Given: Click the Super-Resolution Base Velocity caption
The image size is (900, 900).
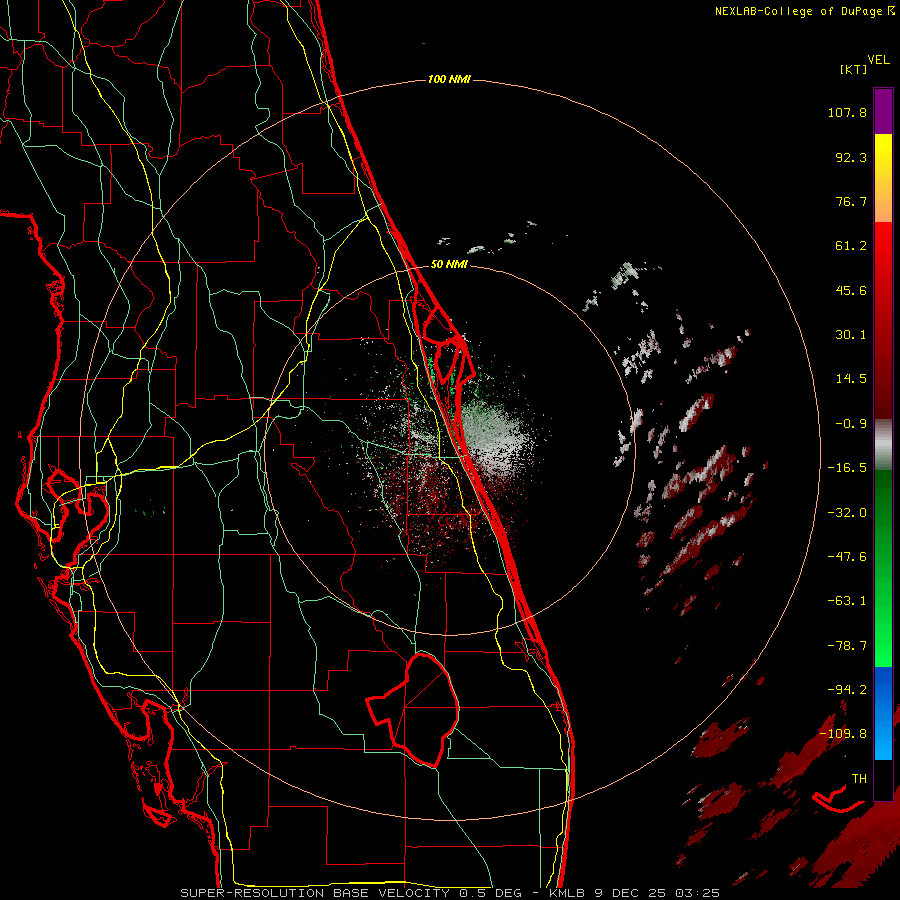Looking at the screenshot, I should click(449, 893).
